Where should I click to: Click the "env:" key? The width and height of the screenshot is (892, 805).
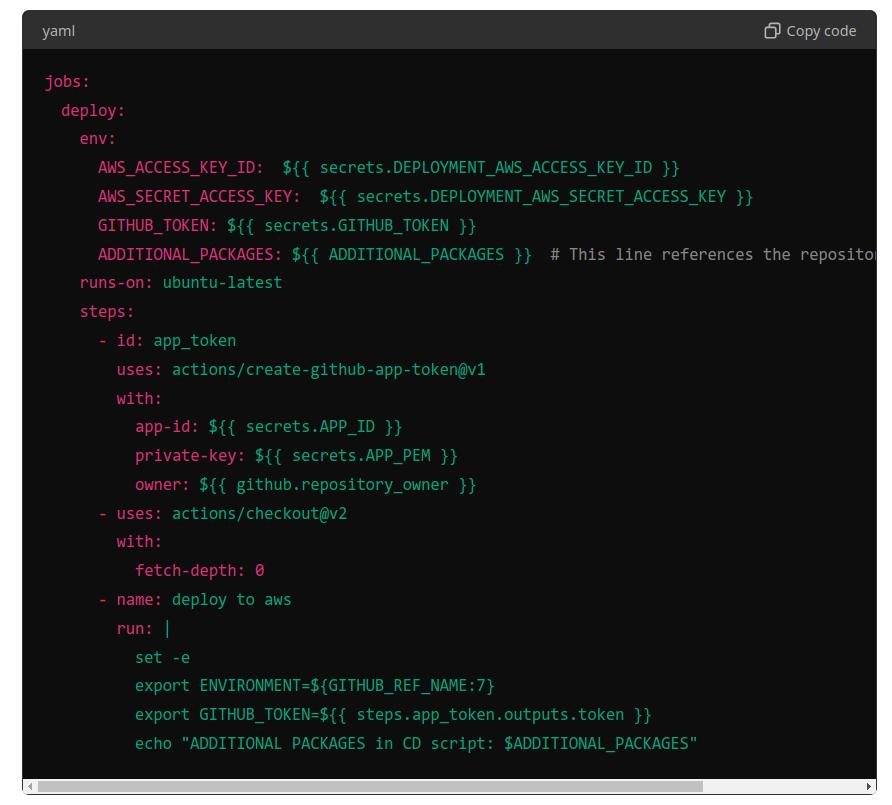click(97, 139)
